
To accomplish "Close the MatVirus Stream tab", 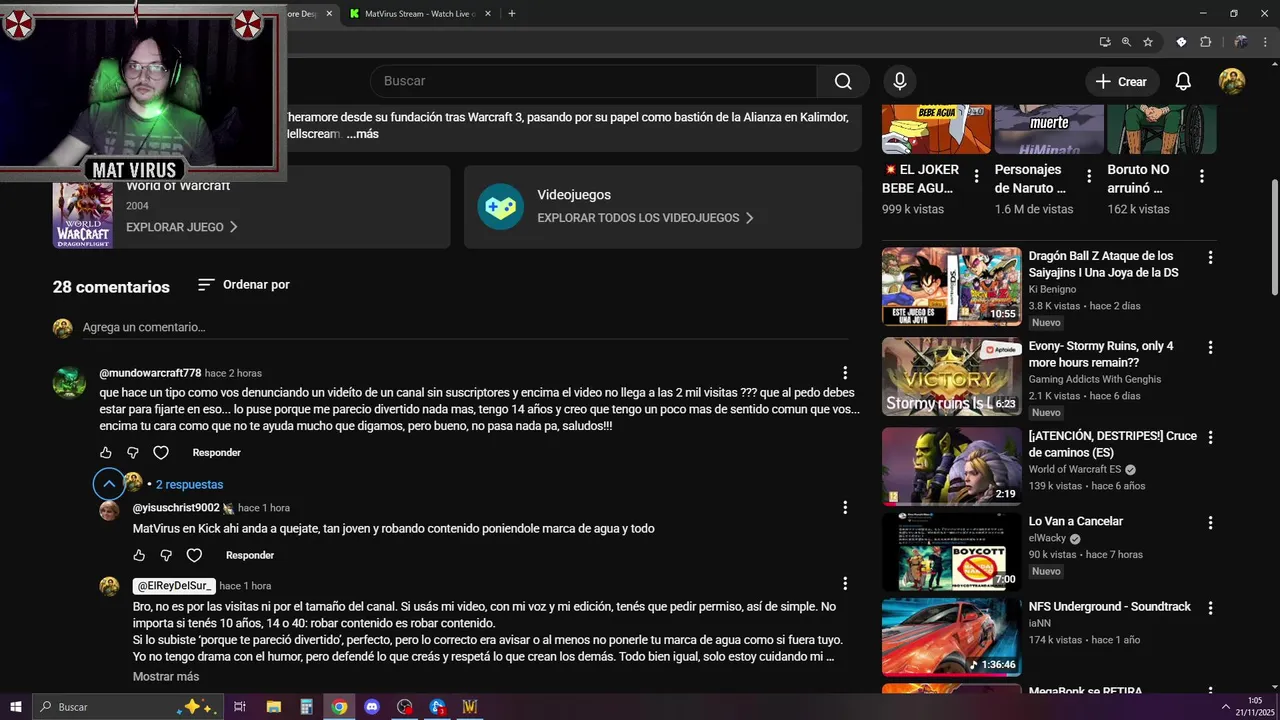I will (488, 14).
